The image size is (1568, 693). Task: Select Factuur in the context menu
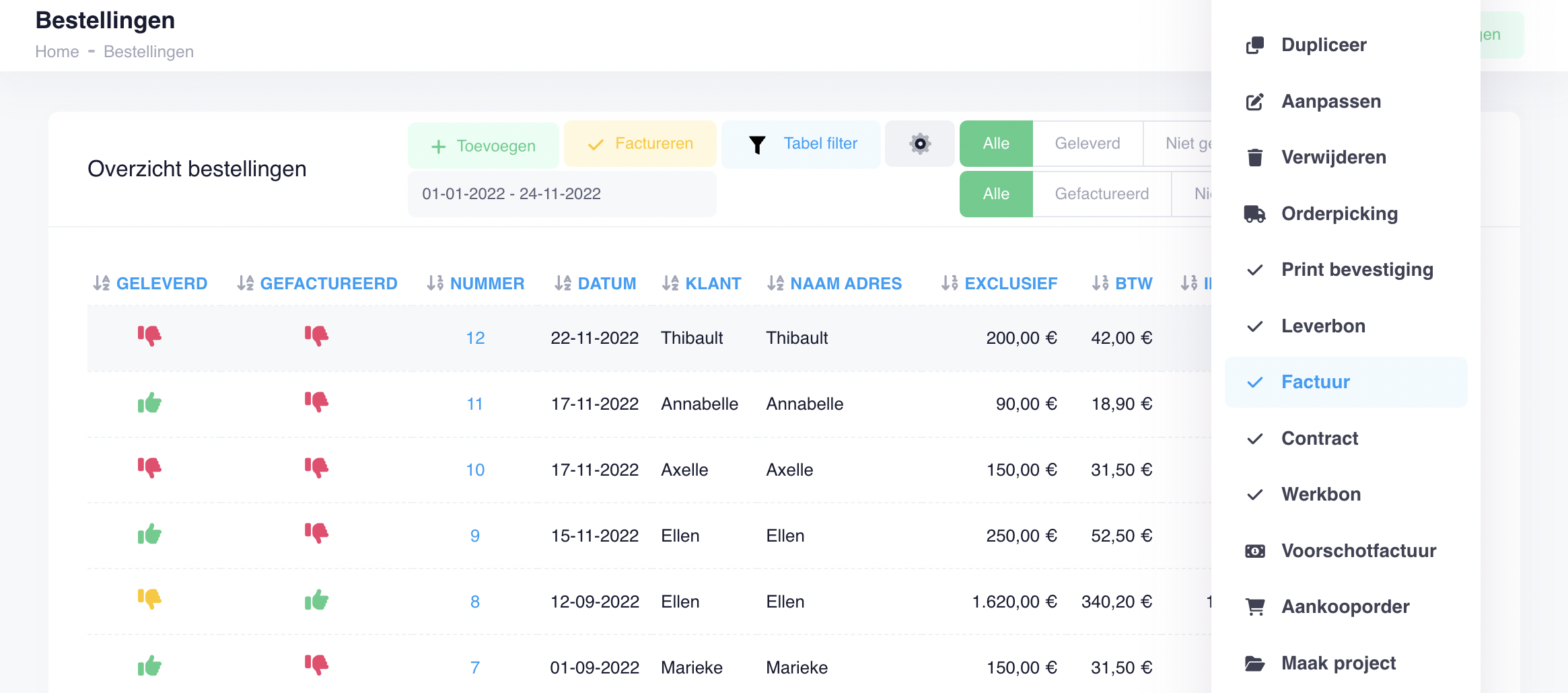(x=1315, y=381)
